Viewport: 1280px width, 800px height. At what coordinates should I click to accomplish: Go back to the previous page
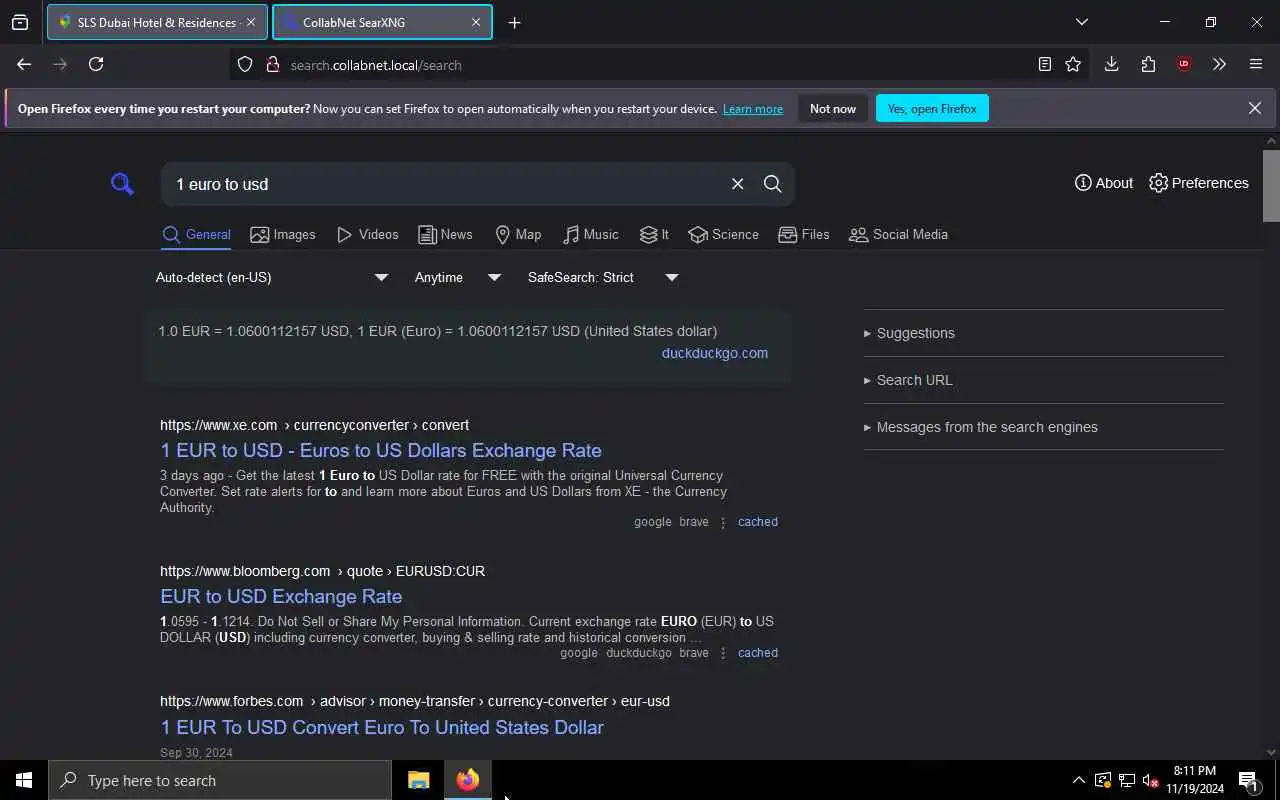pyautogui.click(x=24, y=64)
